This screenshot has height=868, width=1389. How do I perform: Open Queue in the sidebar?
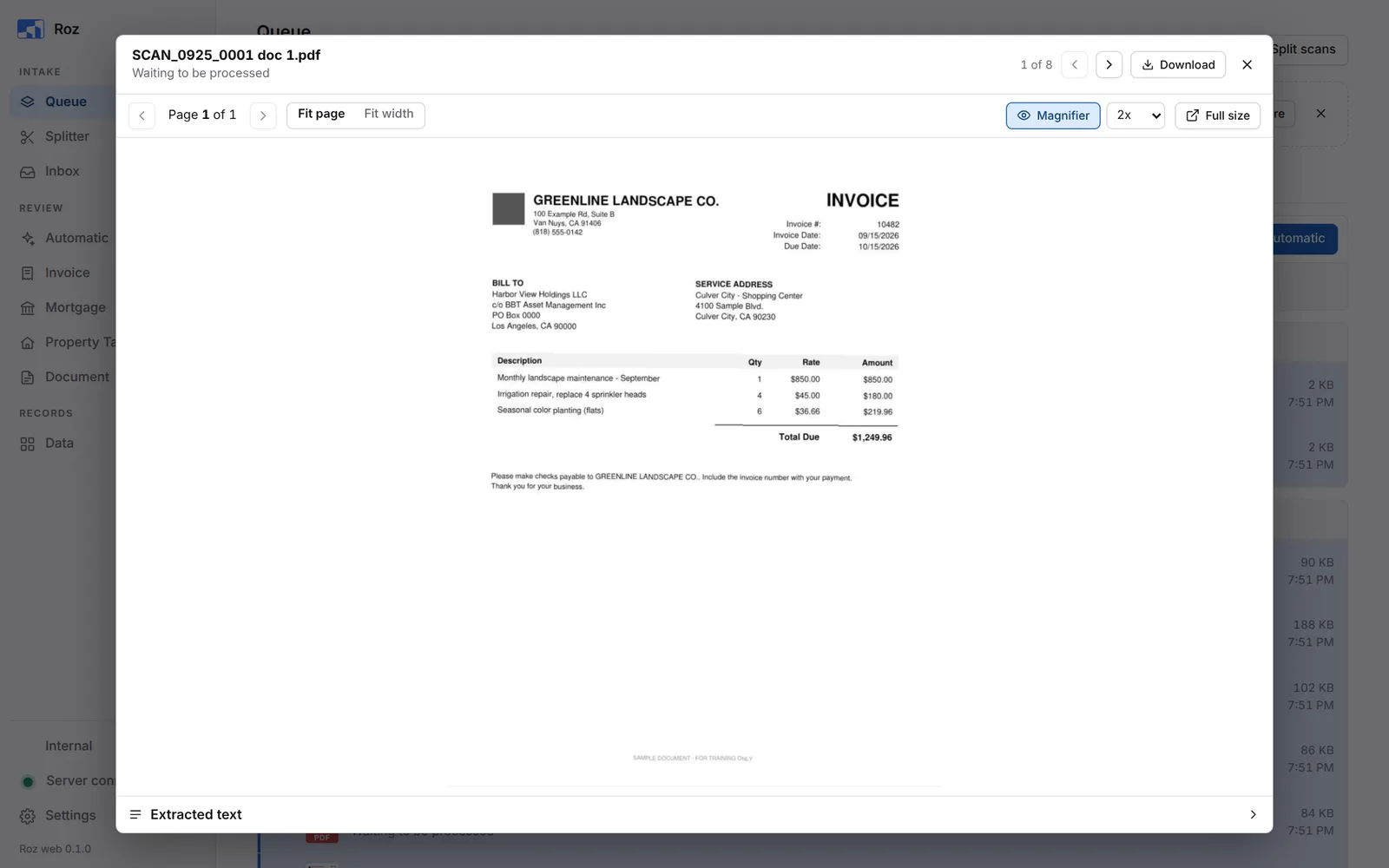click(65, 102)
